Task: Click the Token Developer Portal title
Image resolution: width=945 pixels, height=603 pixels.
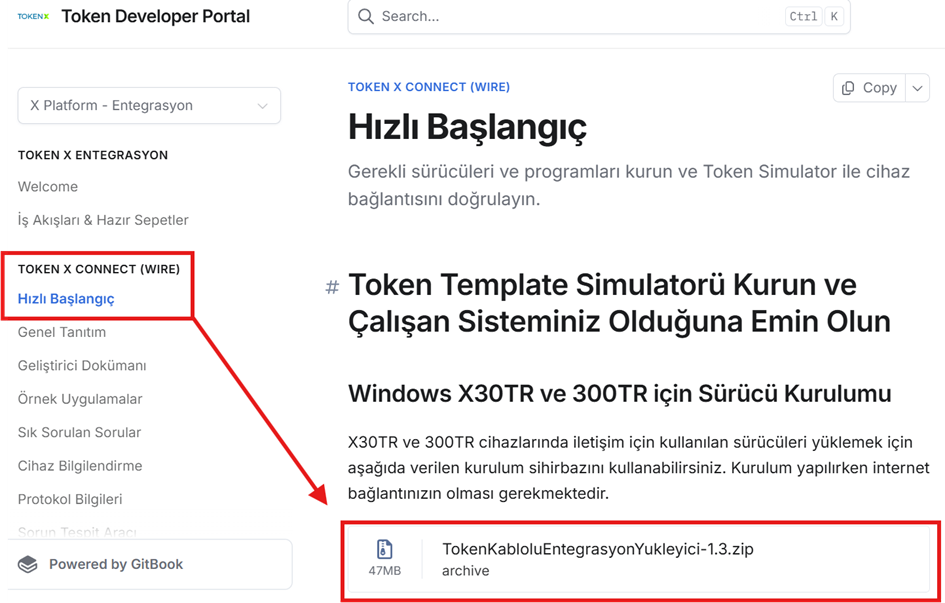Action: [156, 16]
